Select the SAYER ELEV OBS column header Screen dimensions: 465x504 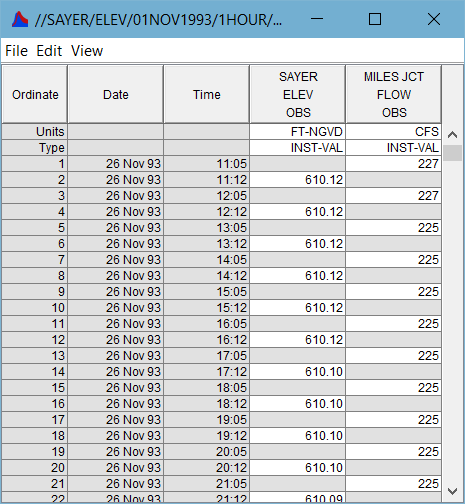298,94
